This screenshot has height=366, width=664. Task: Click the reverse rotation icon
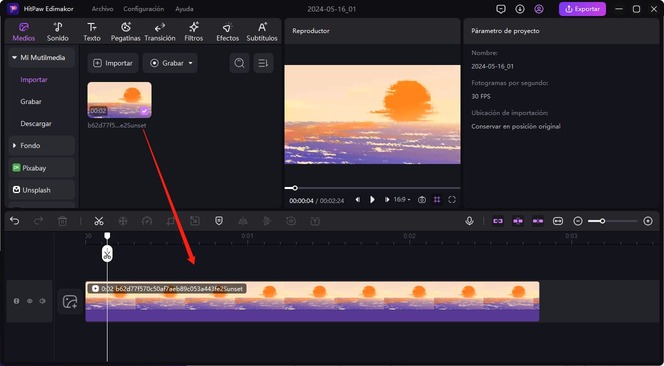[x=291, y=221]
